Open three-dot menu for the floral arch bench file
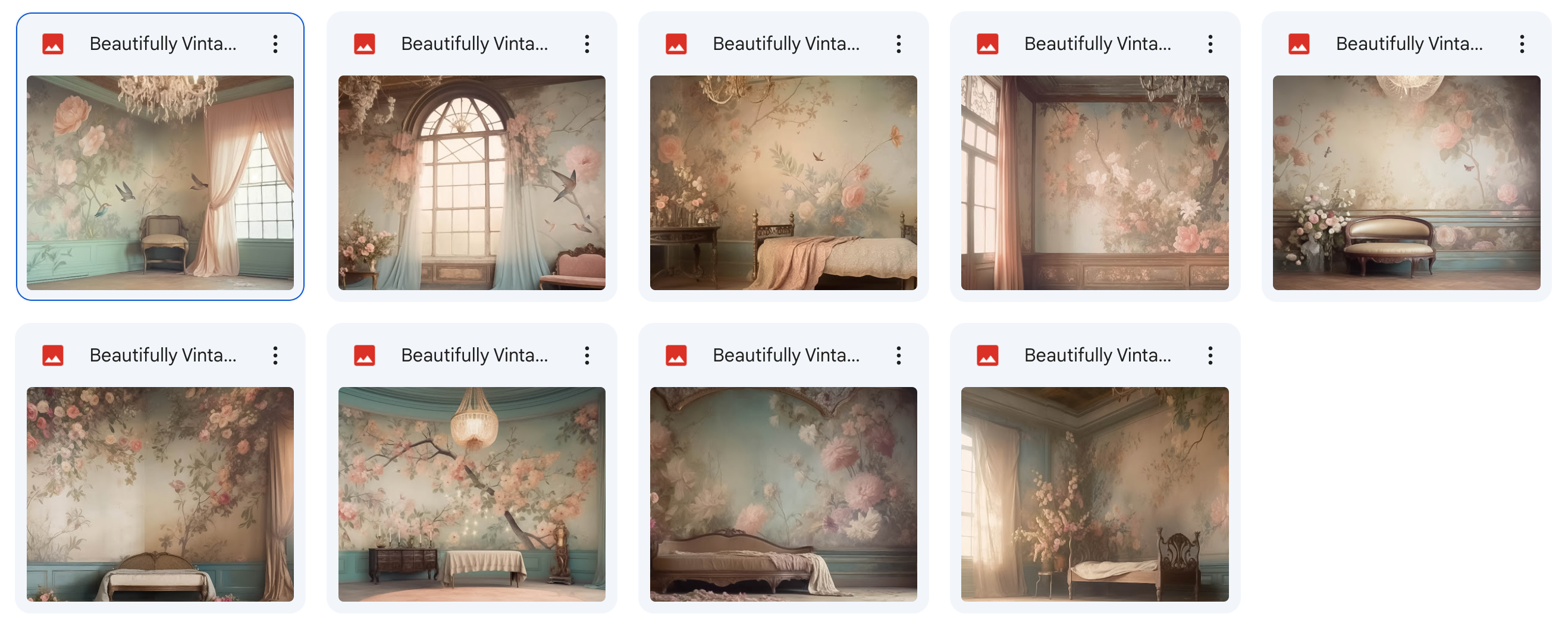The width and height of the screenshot is (1568, 629). pyautogui.click(x=275, y=356)
